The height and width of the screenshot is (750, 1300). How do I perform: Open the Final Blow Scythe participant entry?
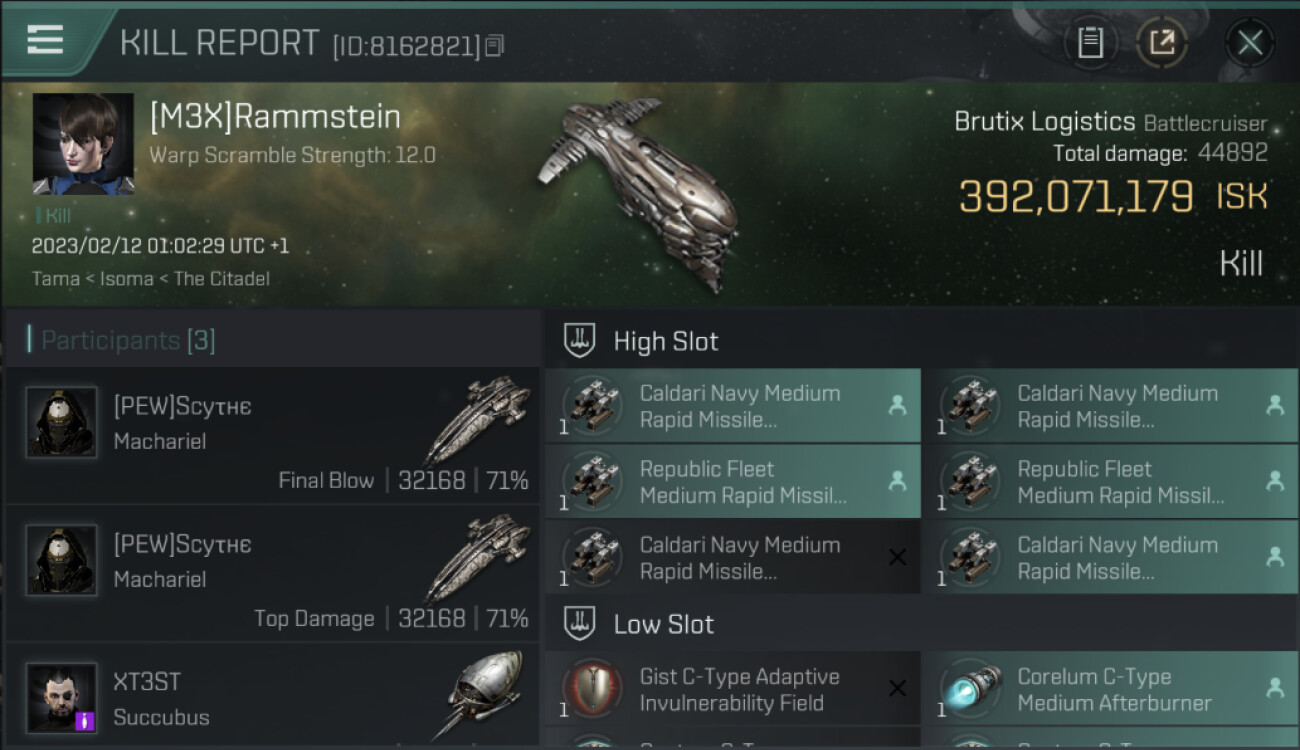click(x=272, y=436)
